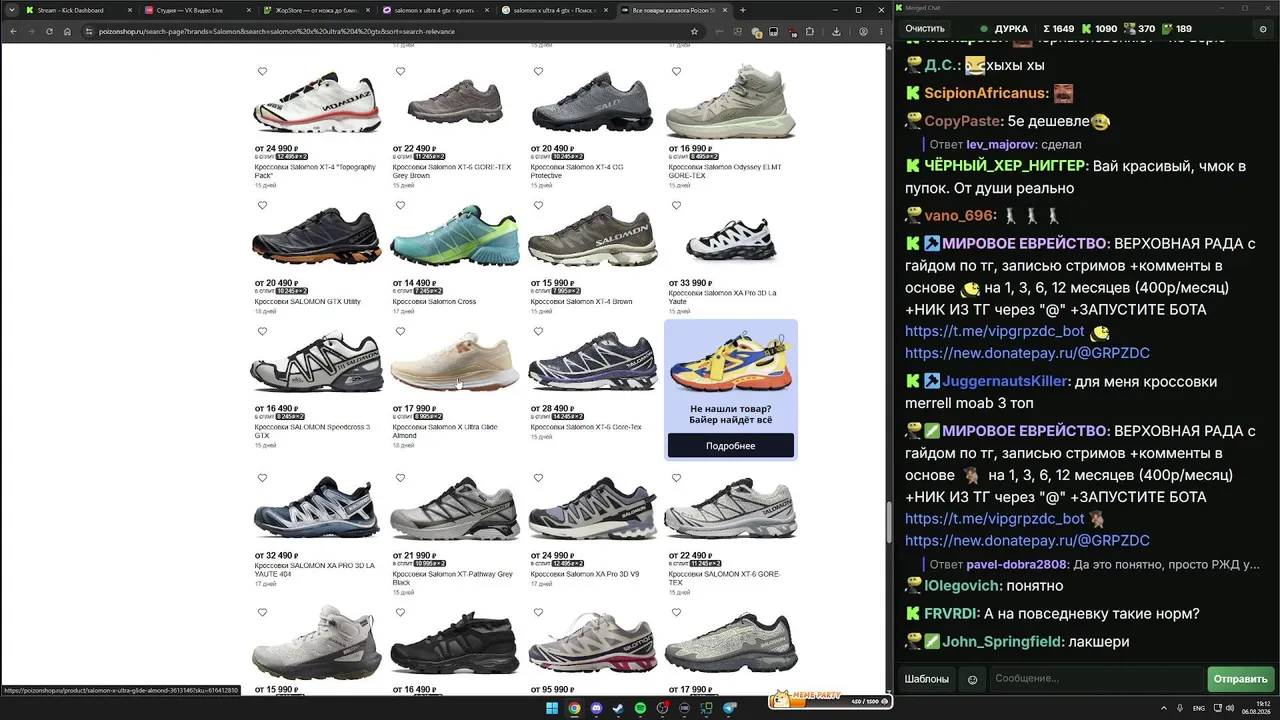Like the SALOMON XA PRO 3D LA YAUTE 404 heart icon

[262, 478]
